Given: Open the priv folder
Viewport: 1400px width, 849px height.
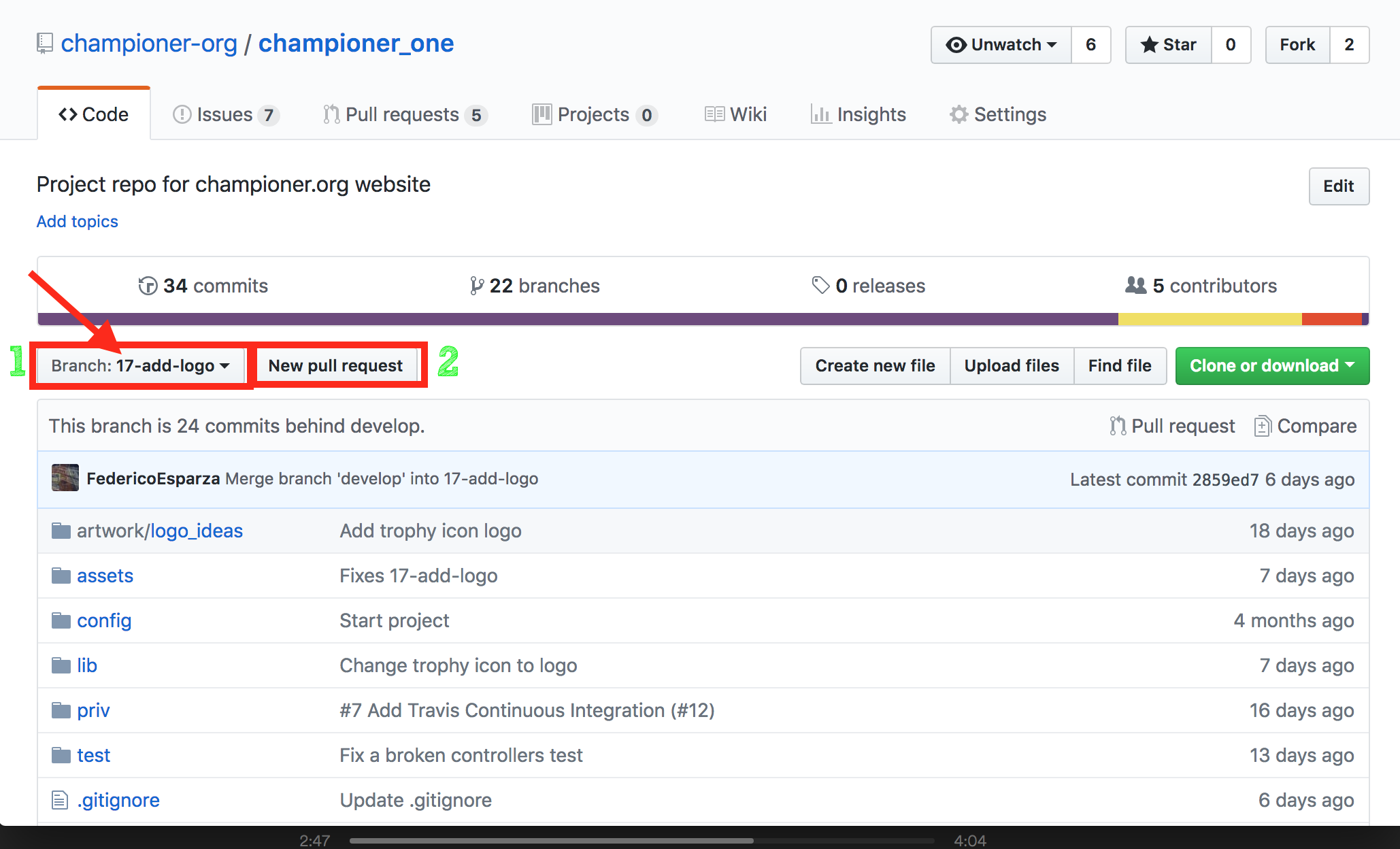Looking at the screenshot, I should click(93, 711).
